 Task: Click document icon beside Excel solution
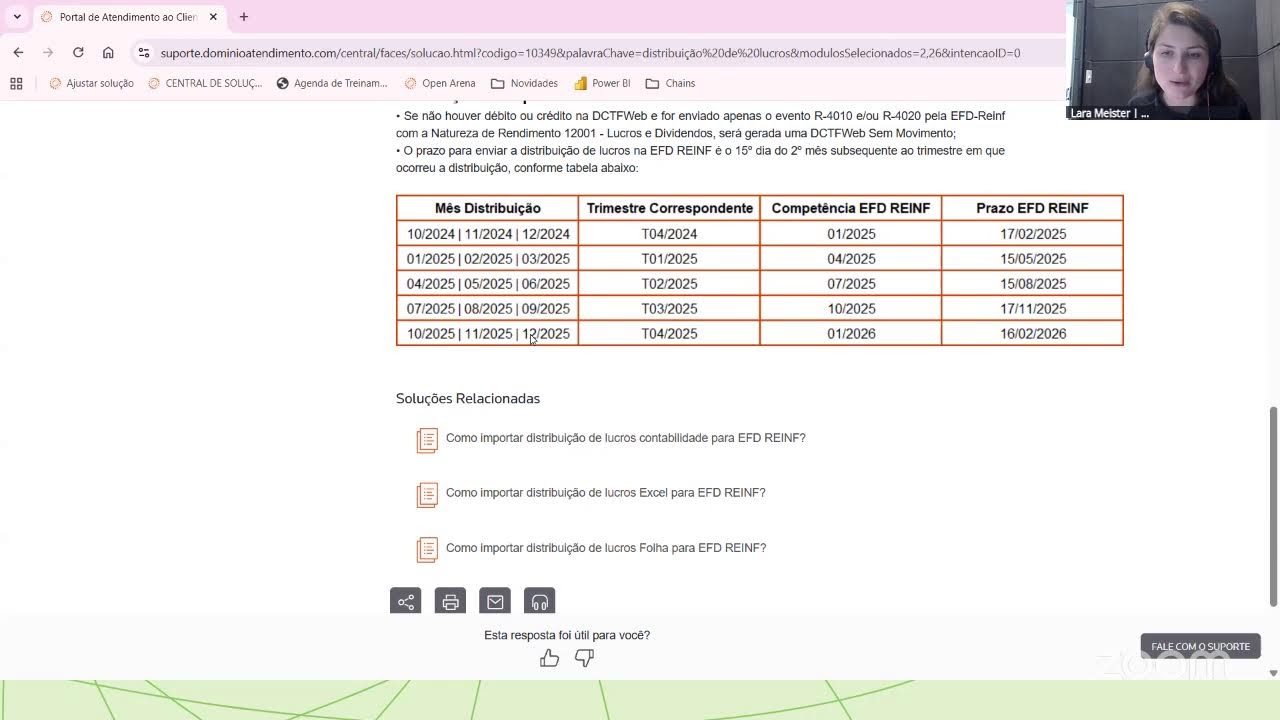click(x=427, y=495)
